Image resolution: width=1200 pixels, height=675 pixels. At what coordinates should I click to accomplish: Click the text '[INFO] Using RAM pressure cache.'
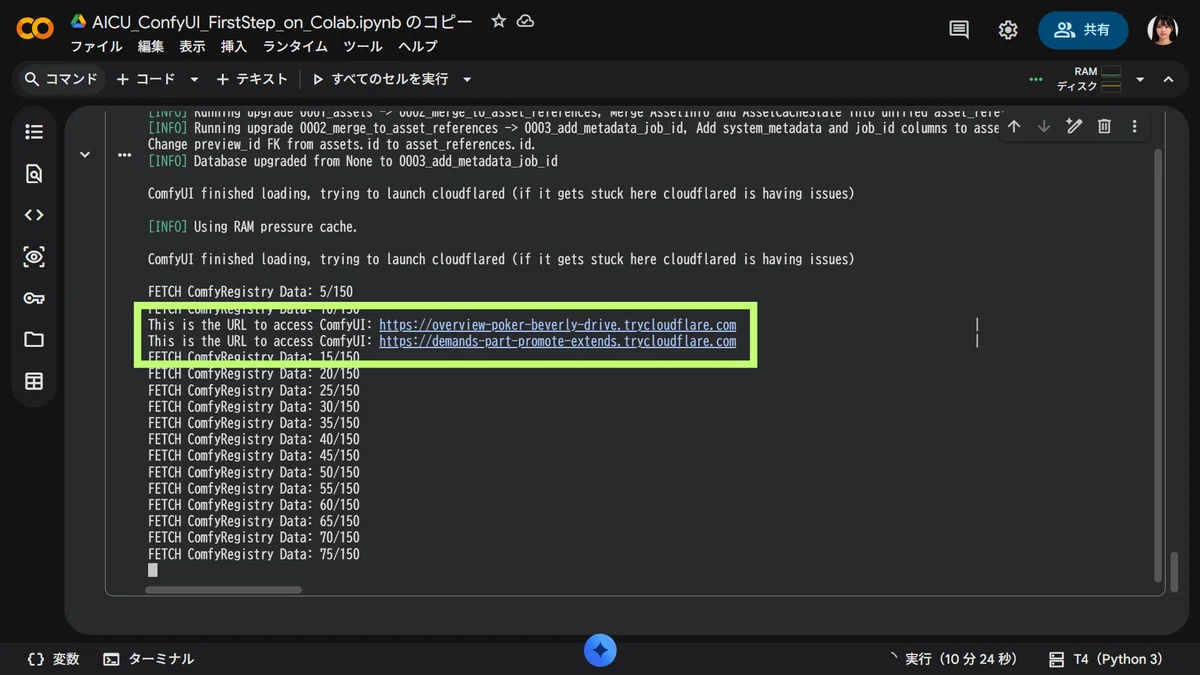pos(252,227)
